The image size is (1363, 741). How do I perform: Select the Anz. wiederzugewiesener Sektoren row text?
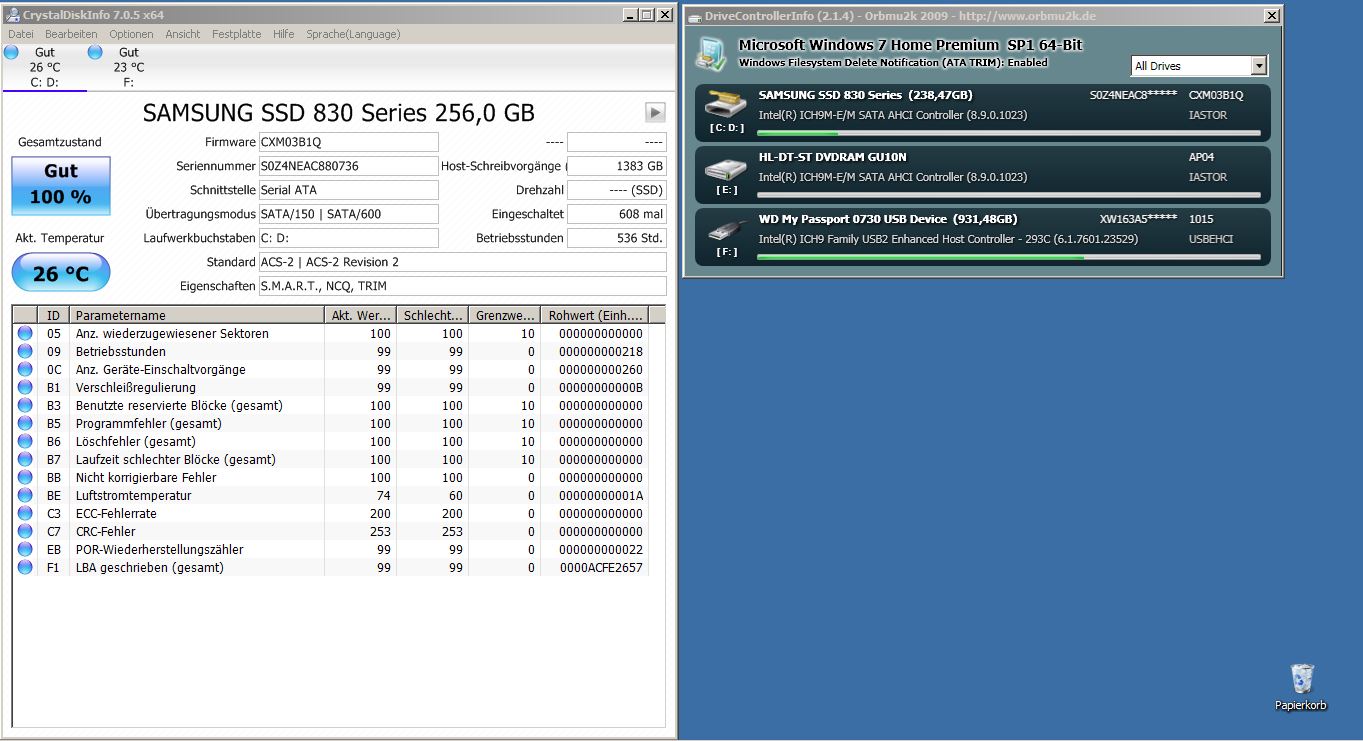pyautogui.click(x=172, y=333)
